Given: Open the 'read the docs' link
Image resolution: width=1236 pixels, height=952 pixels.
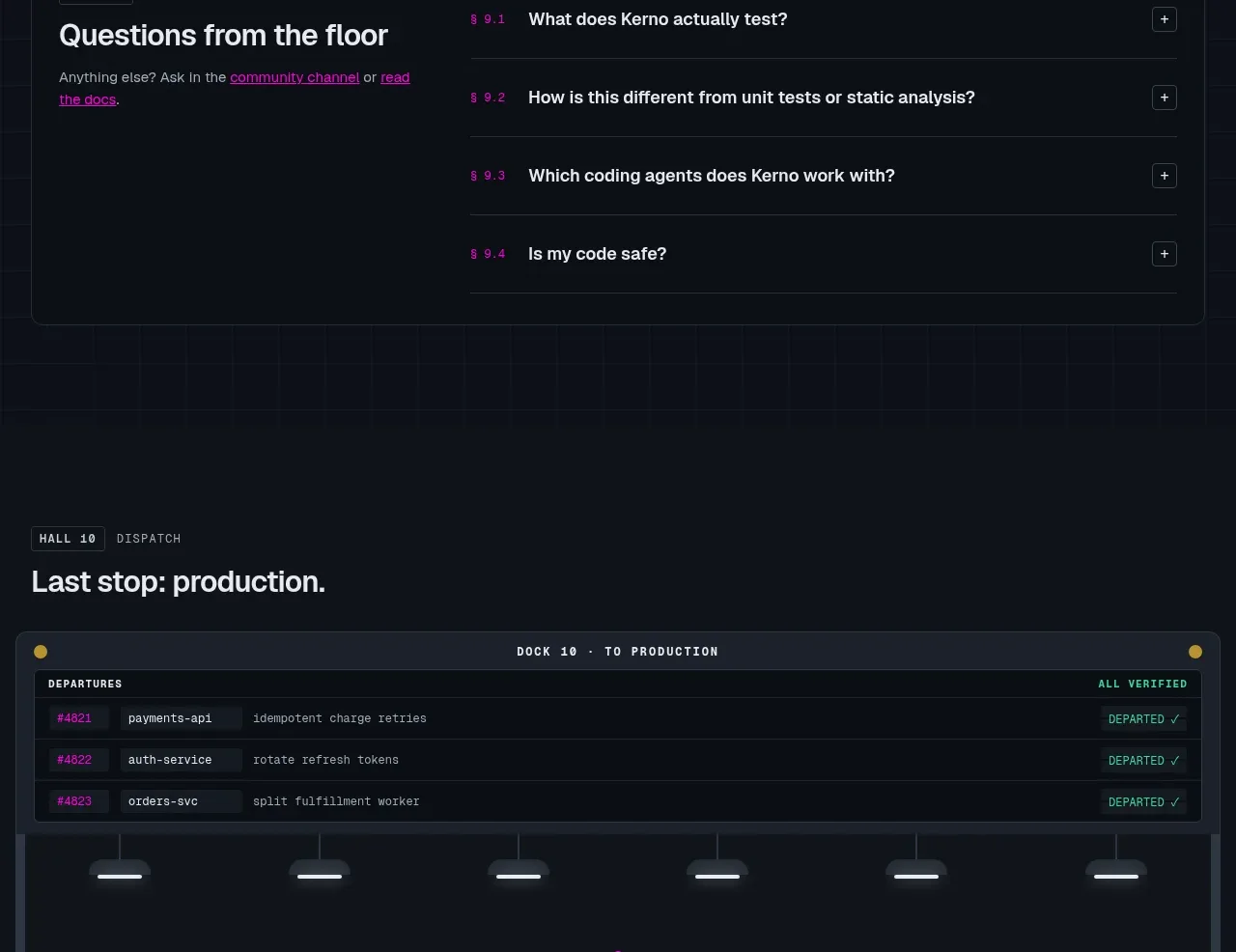Looking at the screenshot, I should tap(395, 77).
